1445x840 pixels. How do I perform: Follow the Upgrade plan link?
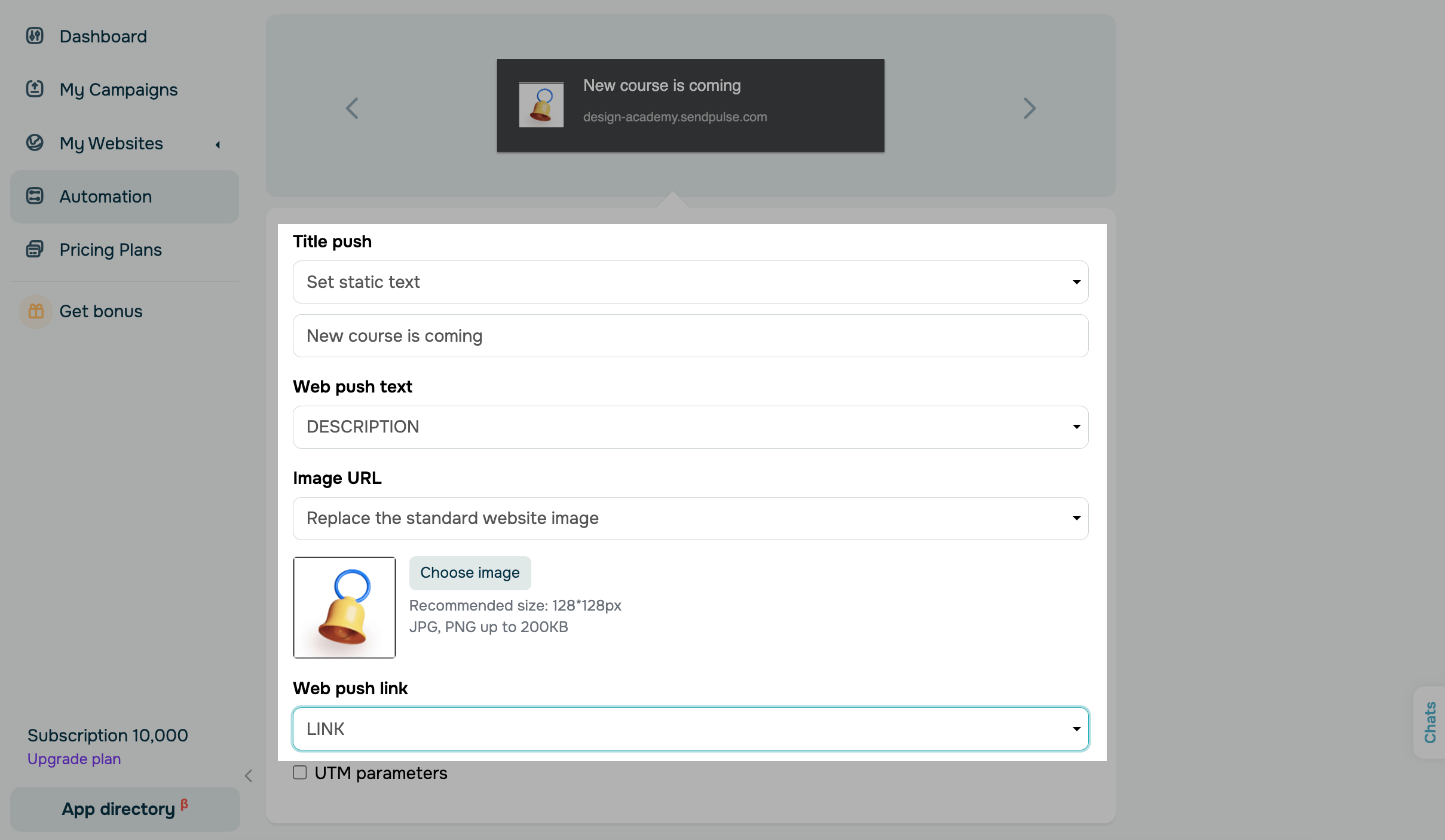(x=74, y=759)
